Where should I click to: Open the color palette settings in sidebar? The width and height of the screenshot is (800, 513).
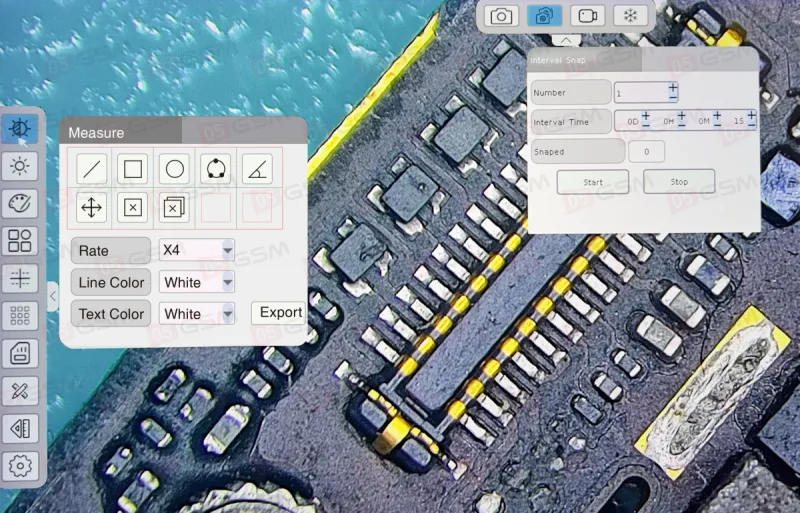tap(21, 203)
